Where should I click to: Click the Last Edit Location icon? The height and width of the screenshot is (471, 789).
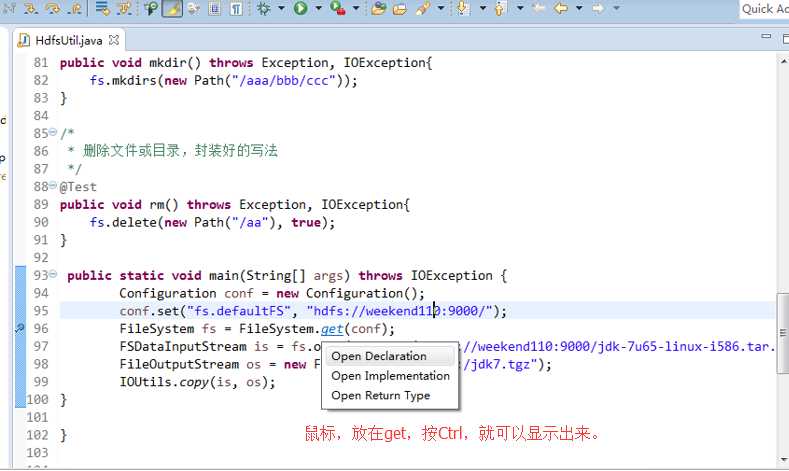click(539, 8)
